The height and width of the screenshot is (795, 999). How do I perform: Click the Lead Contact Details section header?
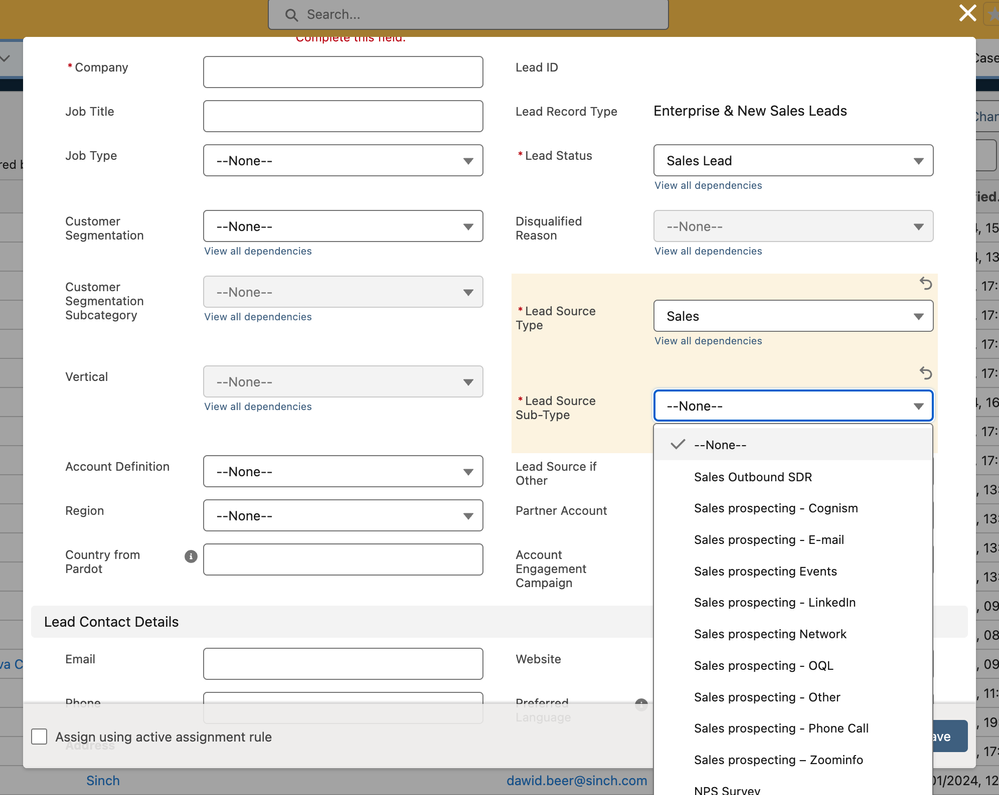click(x=499, y=622)
